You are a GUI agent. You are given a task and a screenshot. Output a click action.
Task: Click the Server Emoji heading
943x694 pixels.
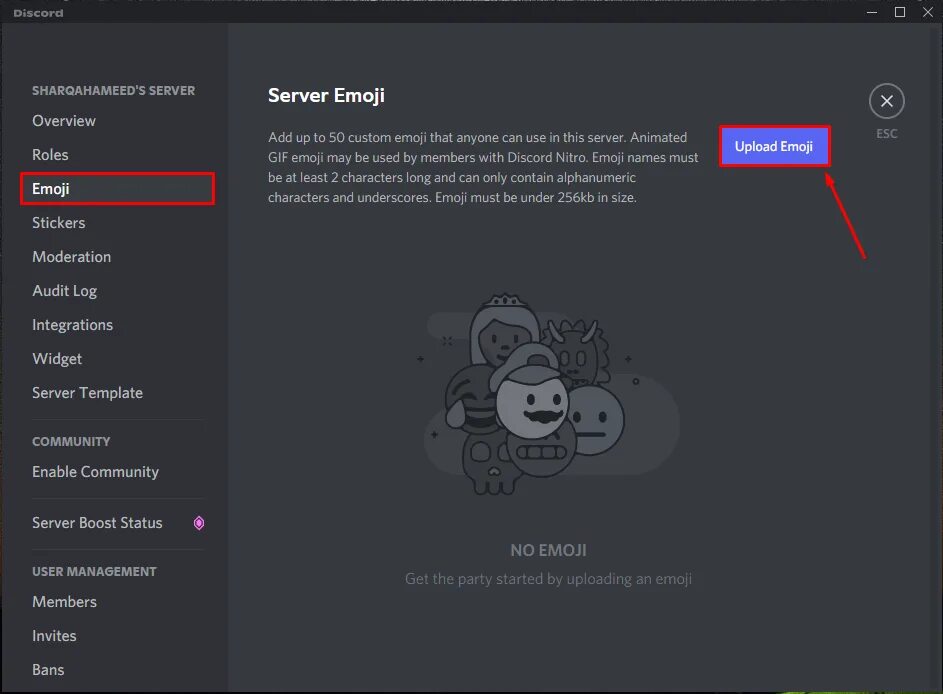pyautogui.click(x=326, y=96)
